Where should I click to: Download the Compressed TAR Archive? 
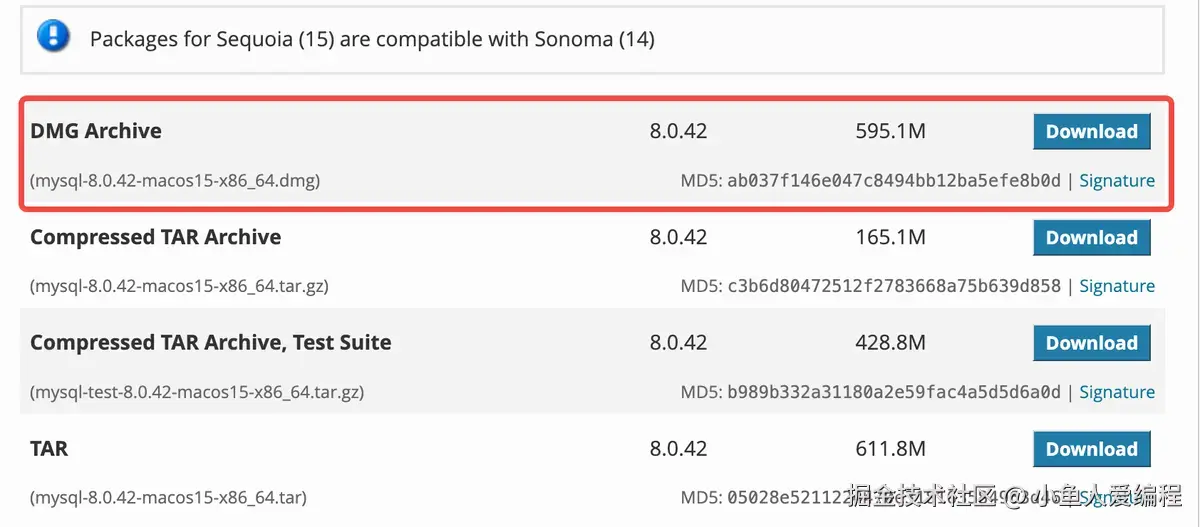pos(1091,238)
